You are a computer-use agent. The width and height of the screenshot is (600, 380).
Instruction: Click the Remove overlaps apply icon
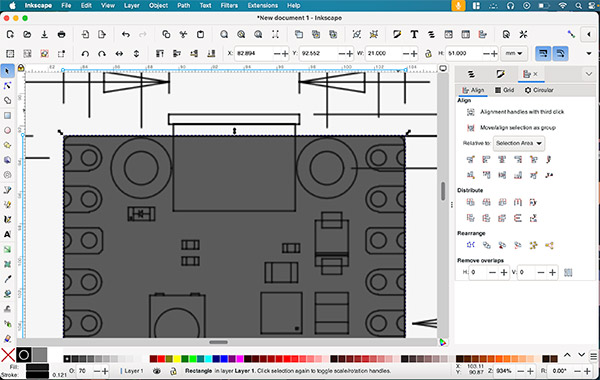click(568, 272)
